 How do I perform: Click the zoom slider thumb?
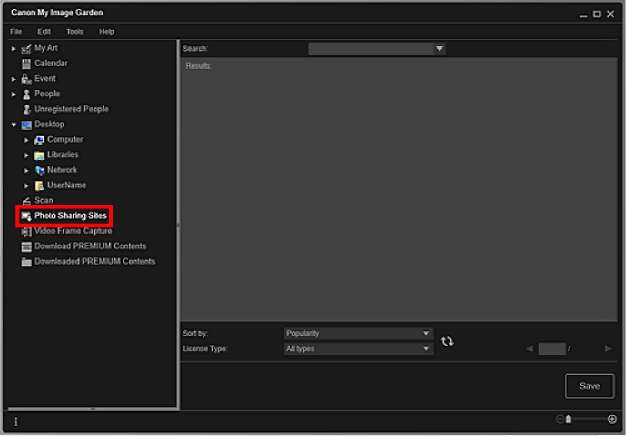tap(568, 420)
